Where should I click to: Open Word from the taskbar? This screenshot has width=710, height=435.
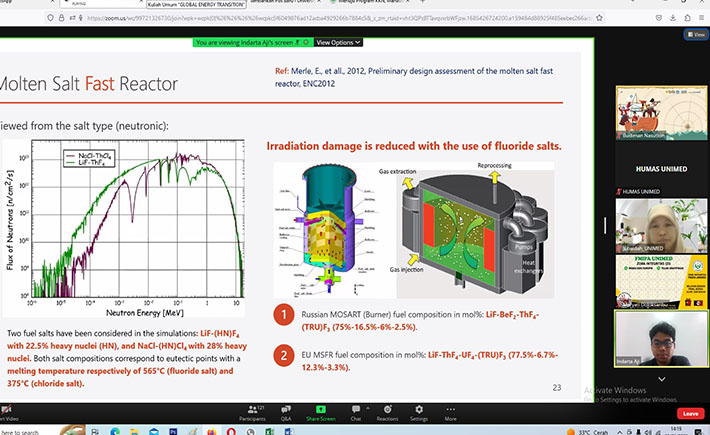(288, 431)
